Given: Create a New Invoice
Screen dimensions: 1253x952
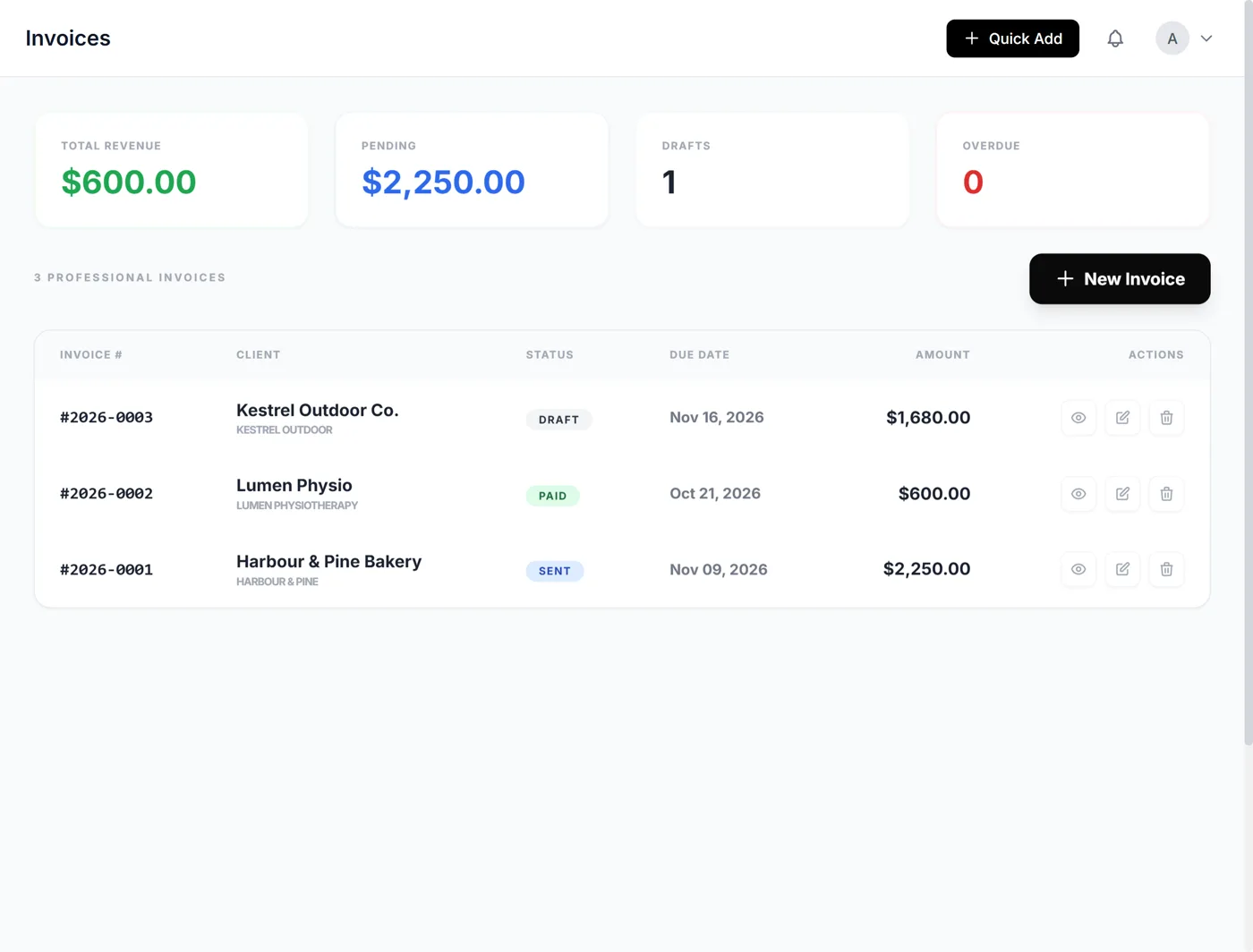Looking at the screenshot, I should [1120, 279].
